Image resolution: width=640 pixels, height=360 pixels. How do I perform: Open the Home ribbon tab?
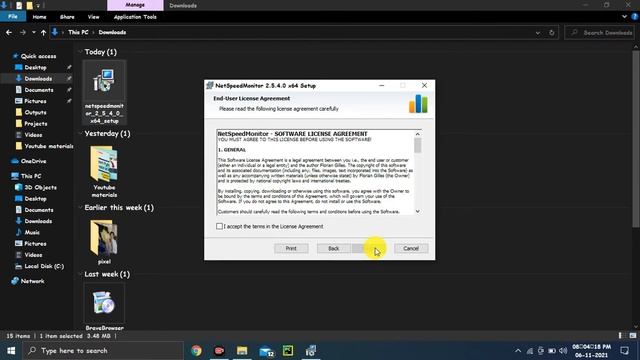click(x=39, y=17)
